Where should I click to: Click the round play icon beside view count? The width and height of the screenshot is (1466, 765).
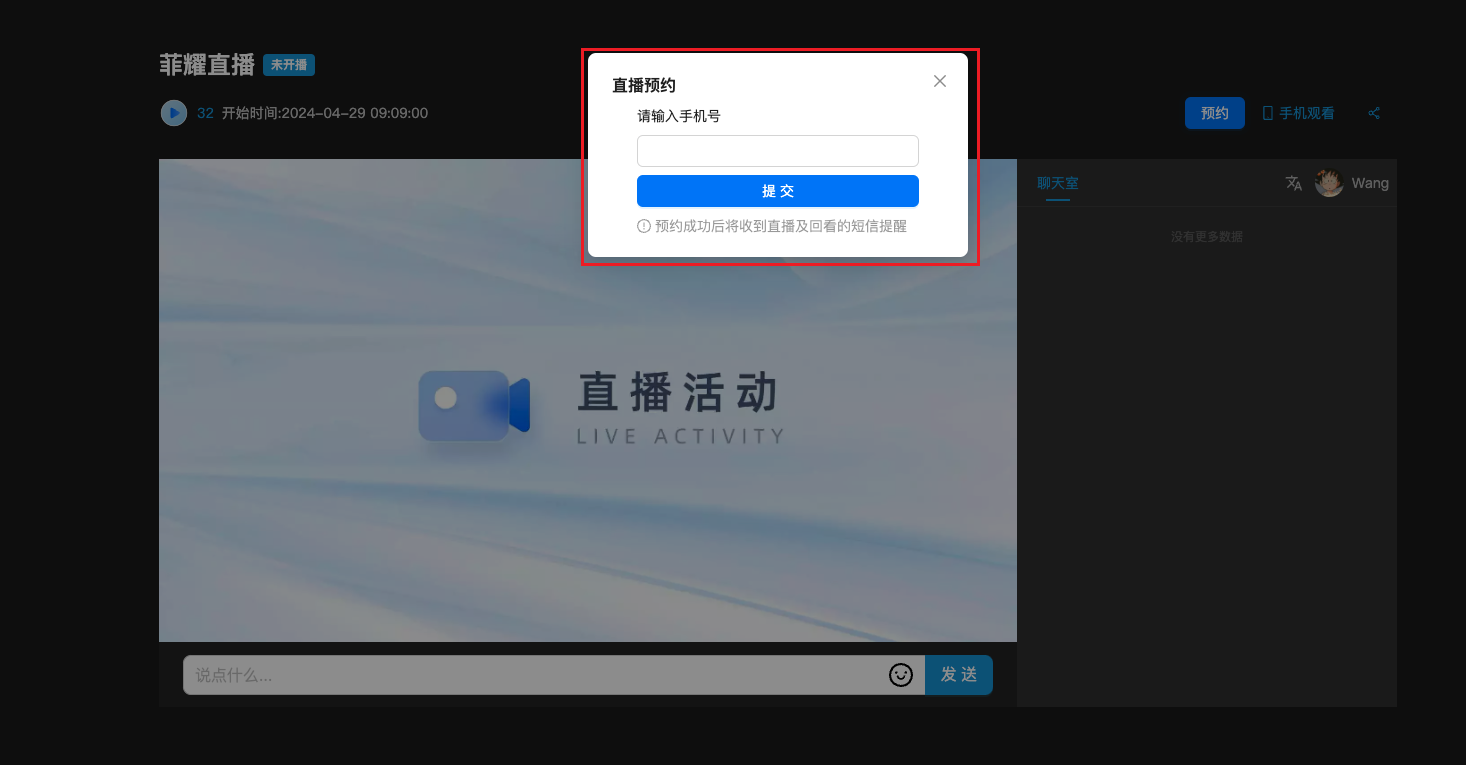pyautogui.click(x=174, y=113)
